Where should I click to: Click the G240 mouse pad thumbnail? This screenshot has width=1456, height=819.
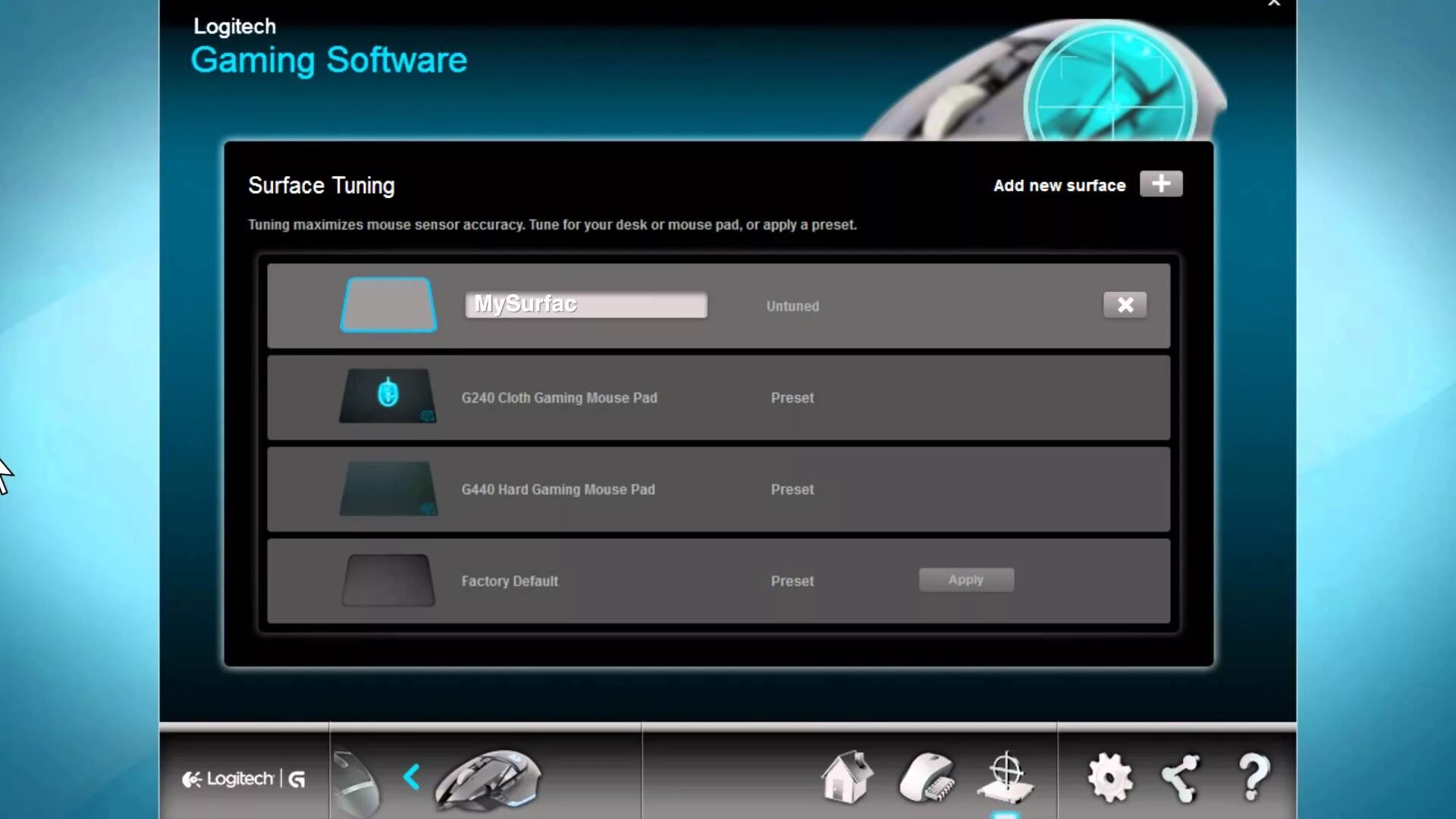[388, 395]
